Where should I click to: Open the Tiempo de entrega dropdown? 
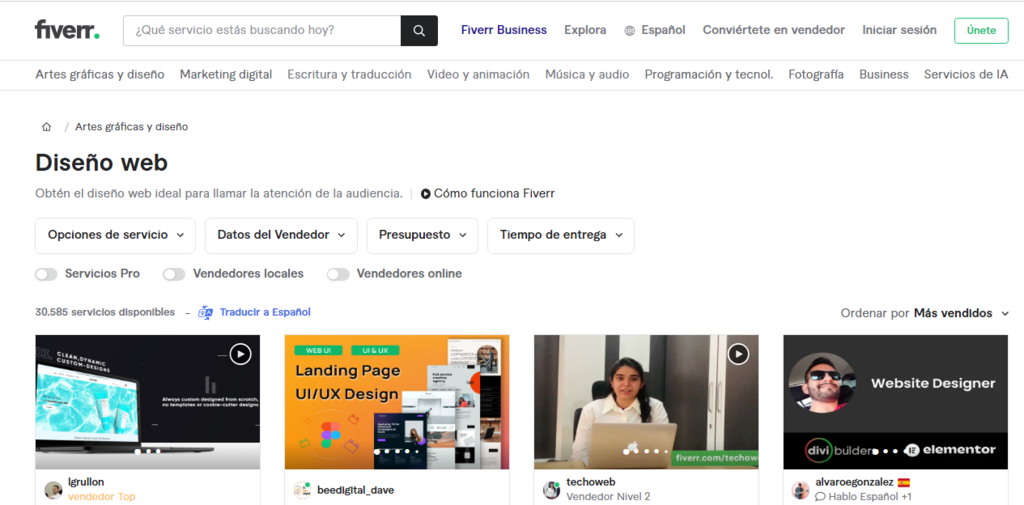pos(561,235)
